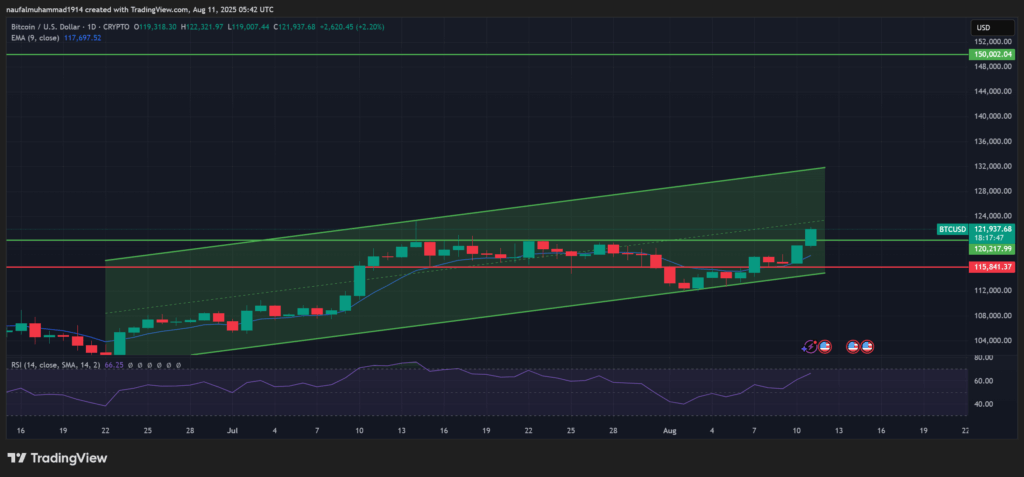Select the green 120,217.99 price level label
Image resolution: width=1024 pixels, height=477 pixels.
click(x=992, y=248)
